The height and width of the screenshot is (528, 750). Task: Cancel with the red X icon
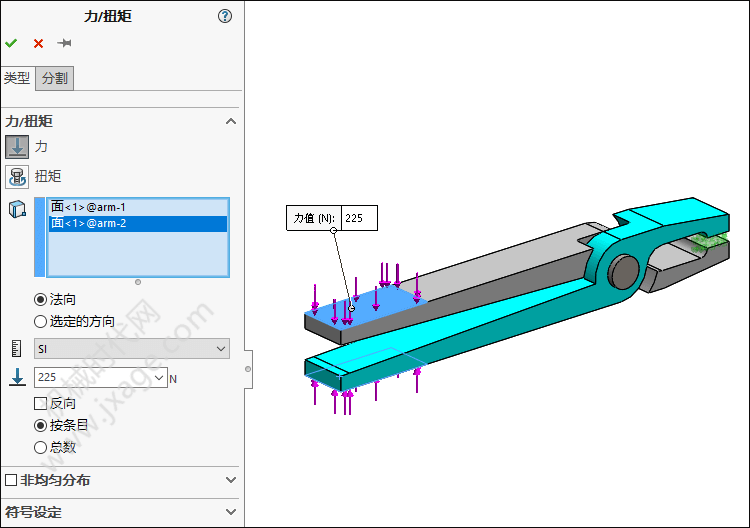click(38, 44)
